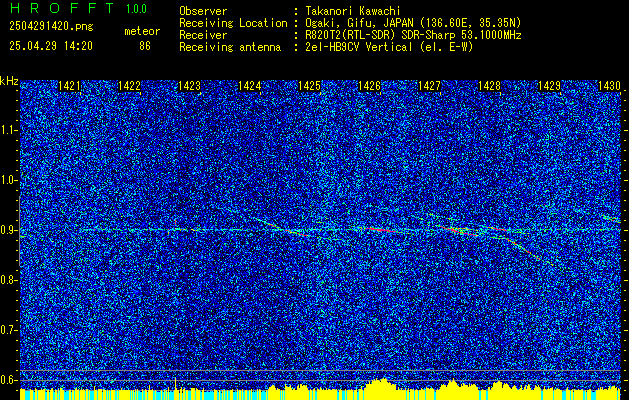629x400 pixels.
Task: Click the 1424 time marker
Action: pyautogui.click(x=250, y=86)
